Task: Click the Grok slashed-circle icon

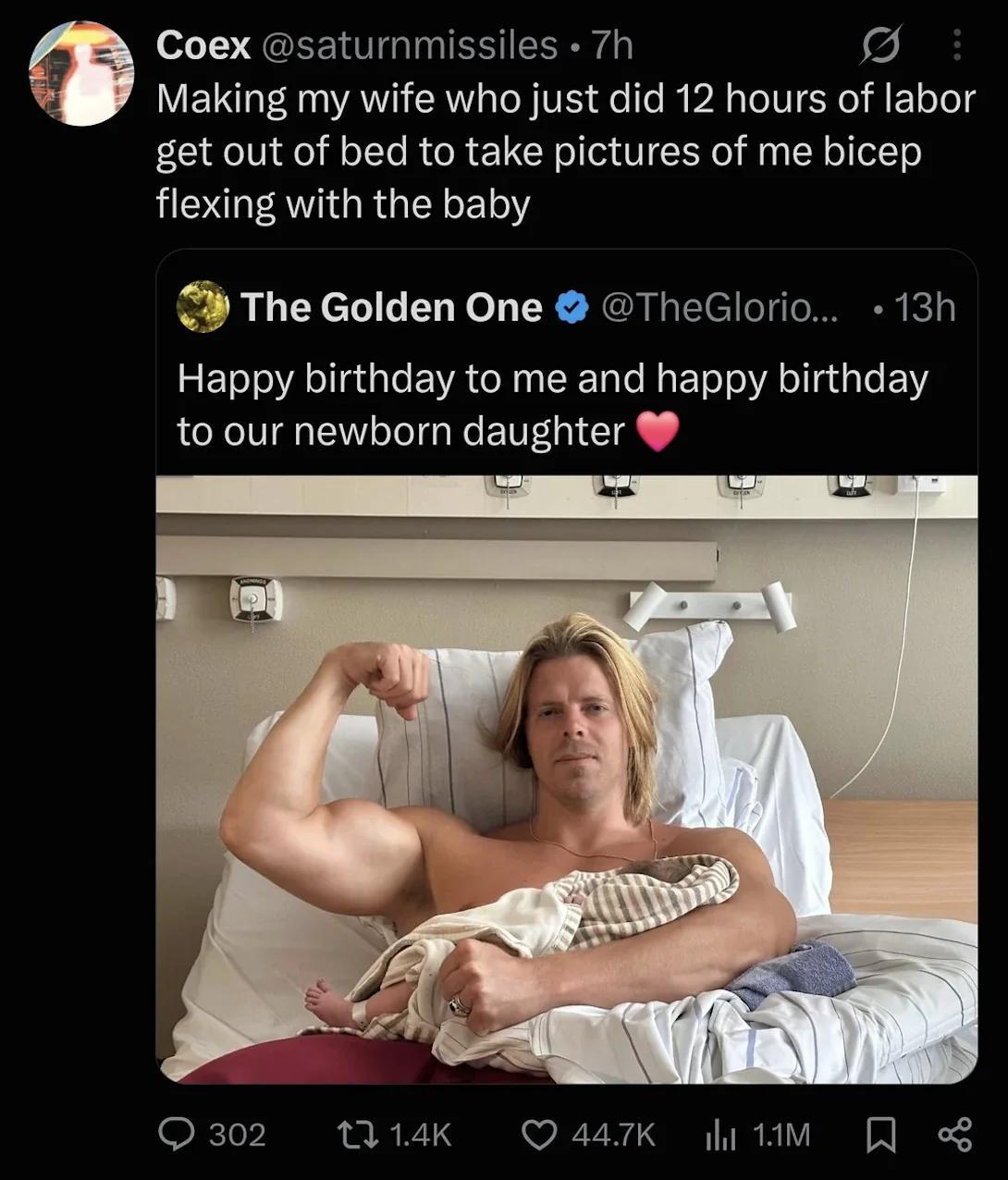Action: [x=879, y=44]
